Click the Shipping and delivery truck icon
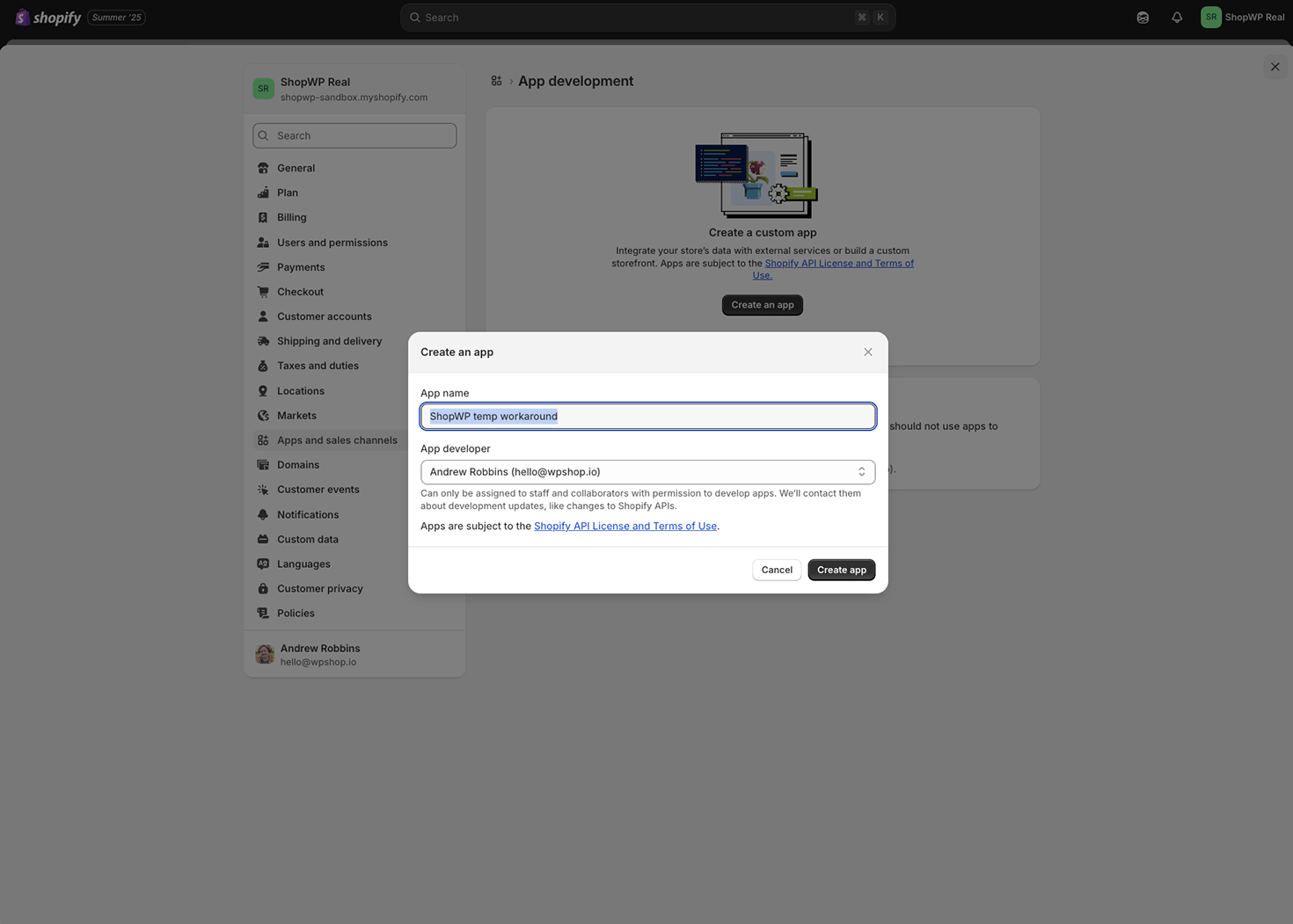Screen dimensions: 1293x924 click(263, 341)
